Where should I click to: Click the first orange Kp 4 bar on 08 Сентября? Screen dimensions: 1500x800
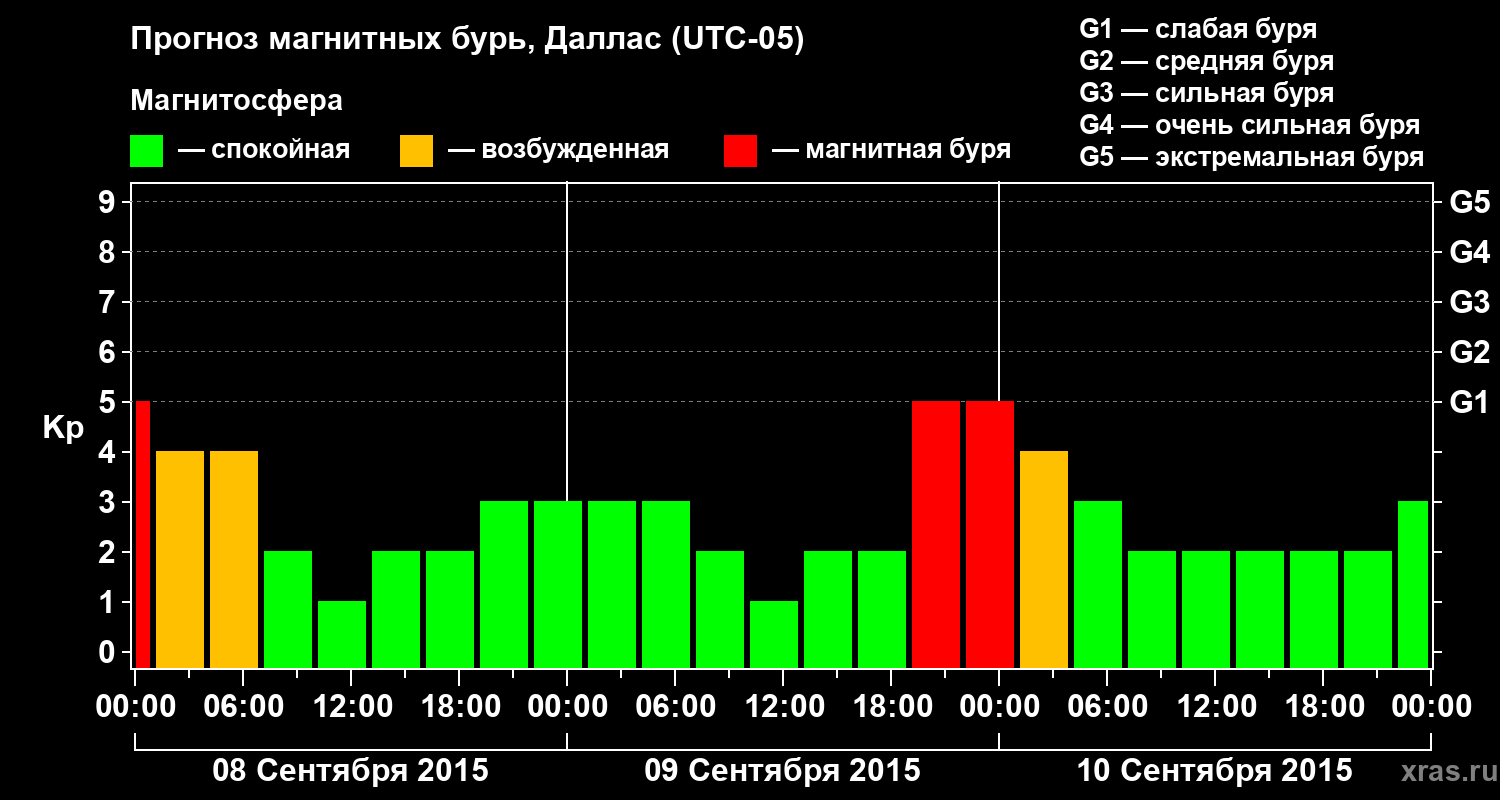[x=180, y=559]
